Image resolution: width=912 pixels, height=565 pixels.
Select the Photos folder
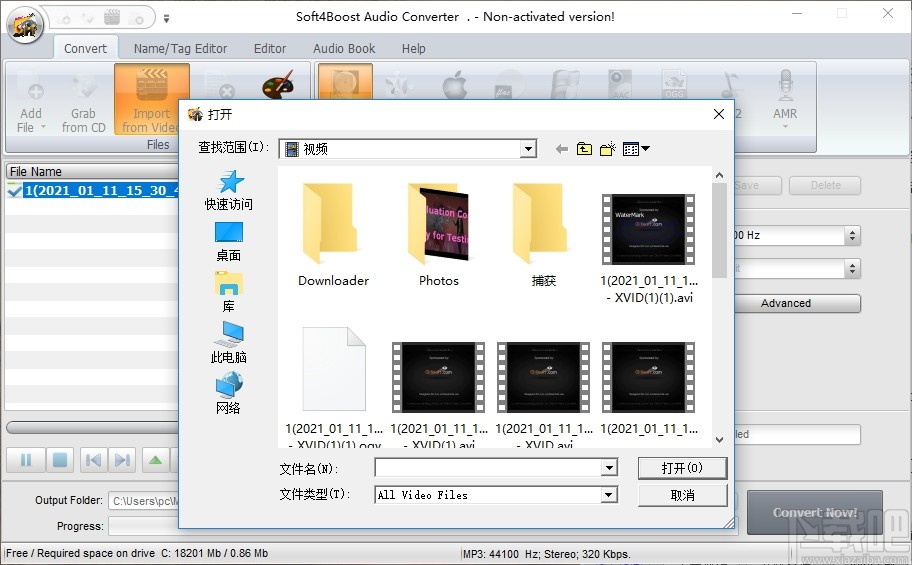[x=439, y=236]
